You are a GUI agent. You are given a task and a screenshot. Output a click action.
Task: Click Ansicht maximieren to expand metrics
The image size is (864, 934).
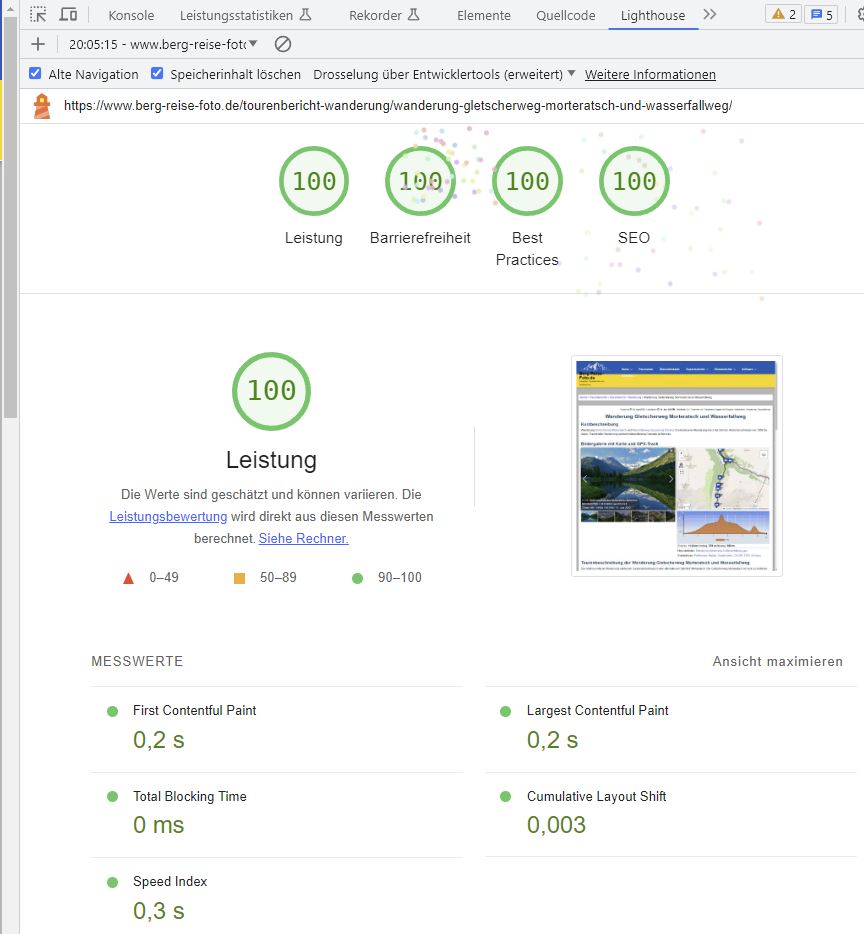tap(778, 661)
